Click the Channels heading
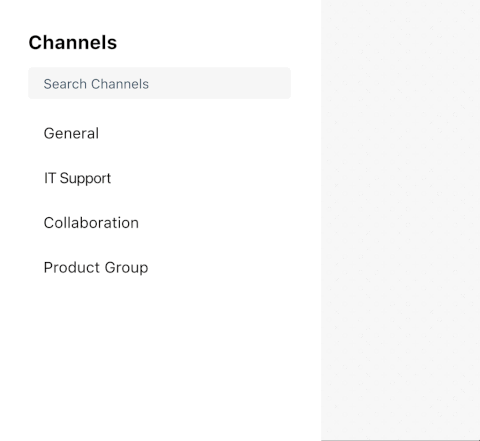 (x=73, y=43)
